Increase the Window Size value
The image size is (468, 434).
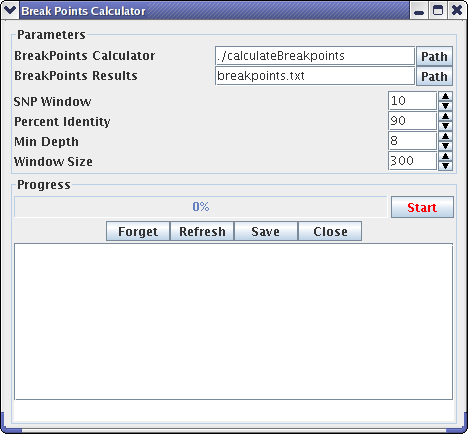[x=445, y=156]
